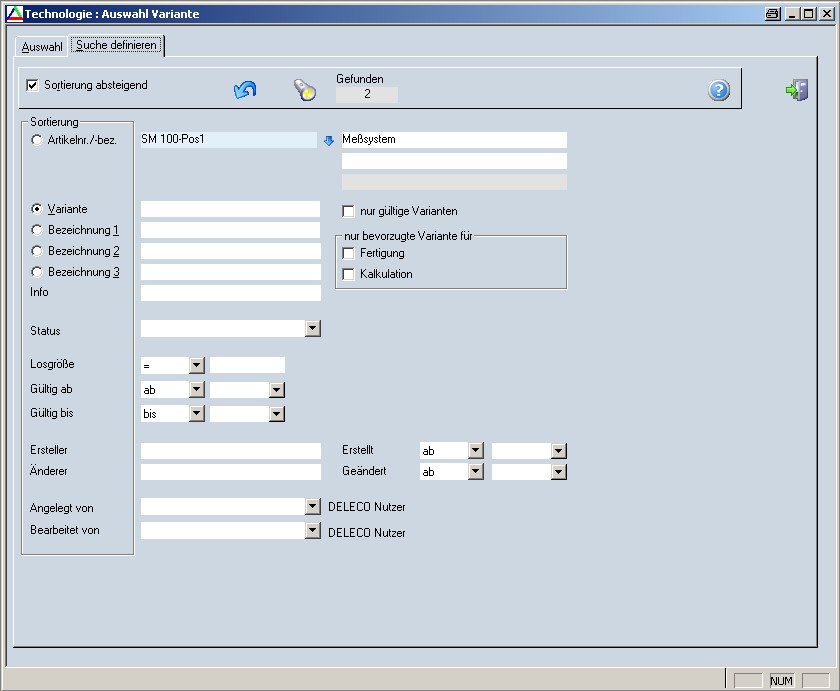The width and height of the screenshot is (840, 691).
Task: Open the Erstellt date dropdown
Action: pyautogui.click(x=558, y=451)
